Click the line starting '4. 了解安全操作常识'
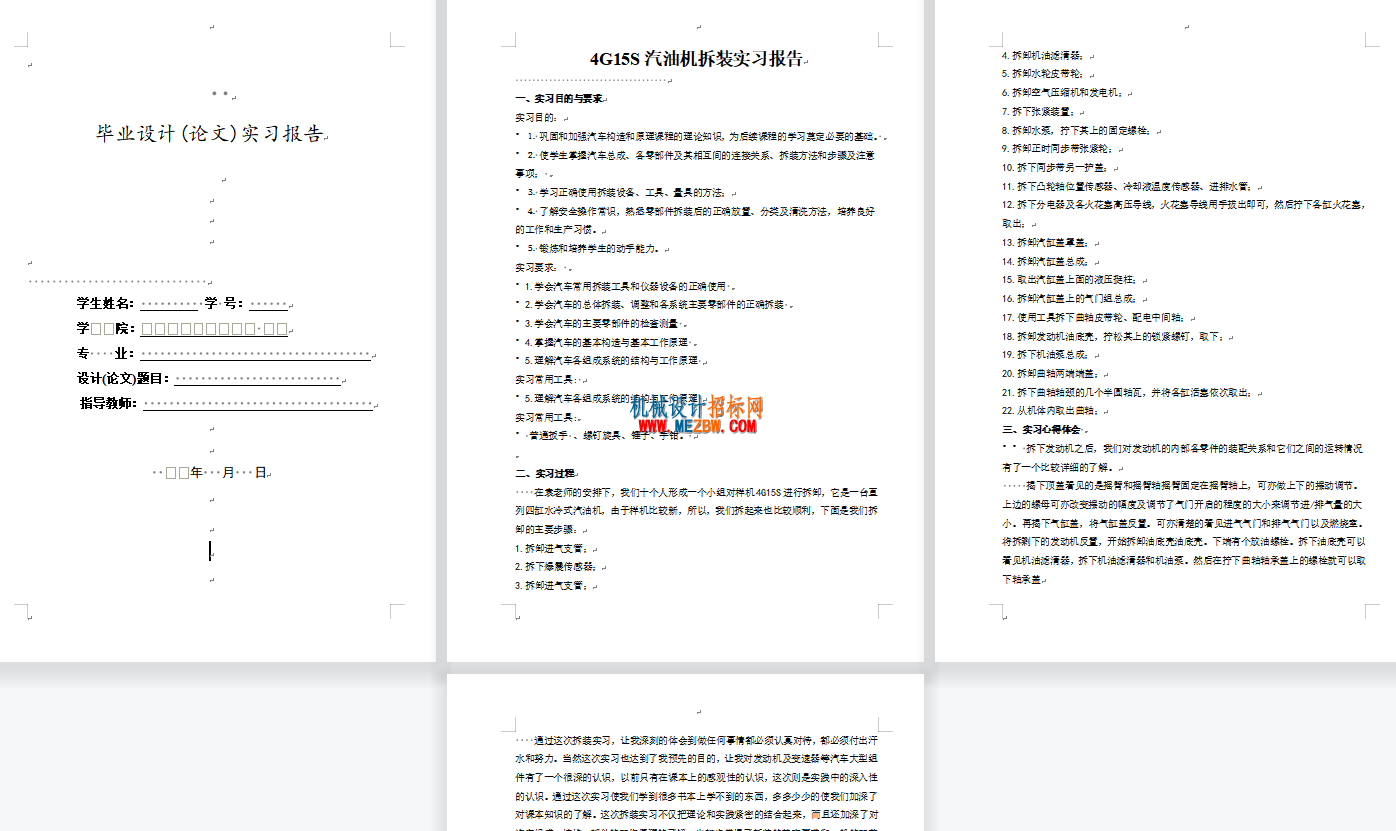Image resolution: width=1396 pixels, height=831 pixels. click(695, 220)
